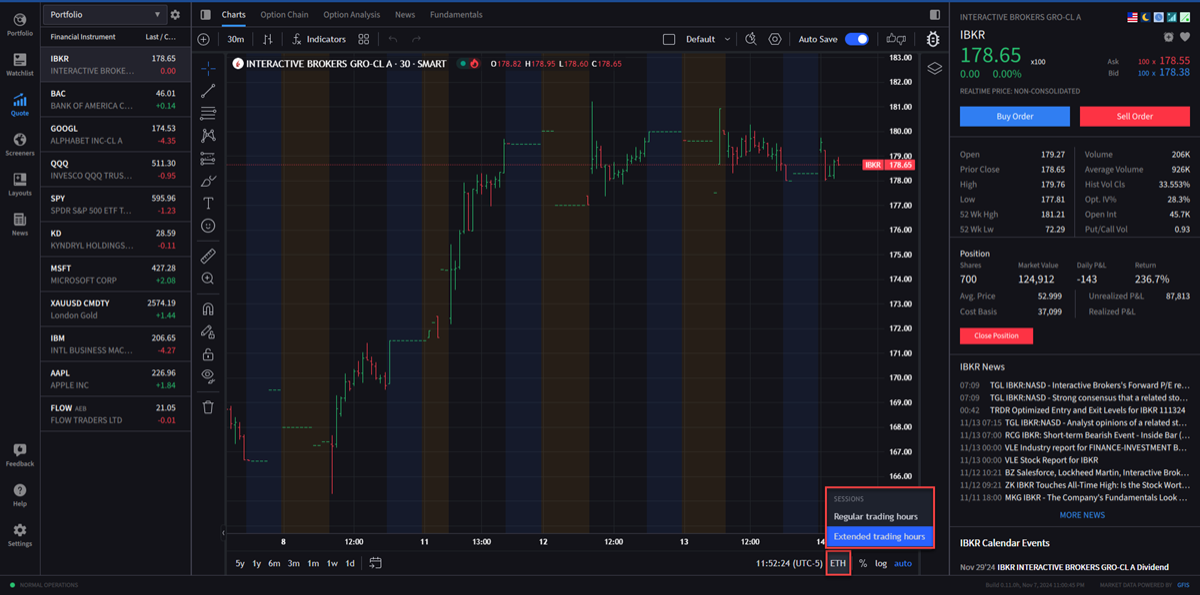Image resolution: width=1200 pixels, height=595 pixels.
Task: Open the object tree layers icon
Action: [x=935, y=68]
